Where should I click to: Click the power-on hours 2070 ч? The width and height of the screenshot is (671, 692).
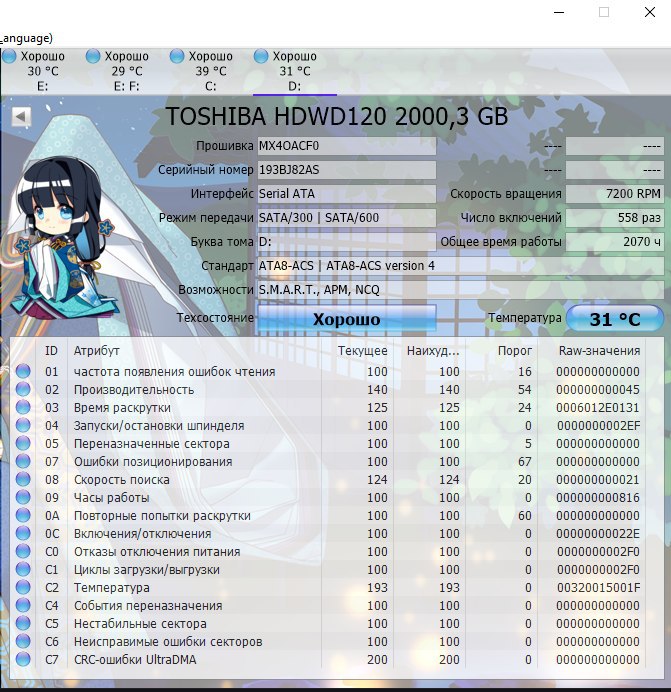point(614,241)
